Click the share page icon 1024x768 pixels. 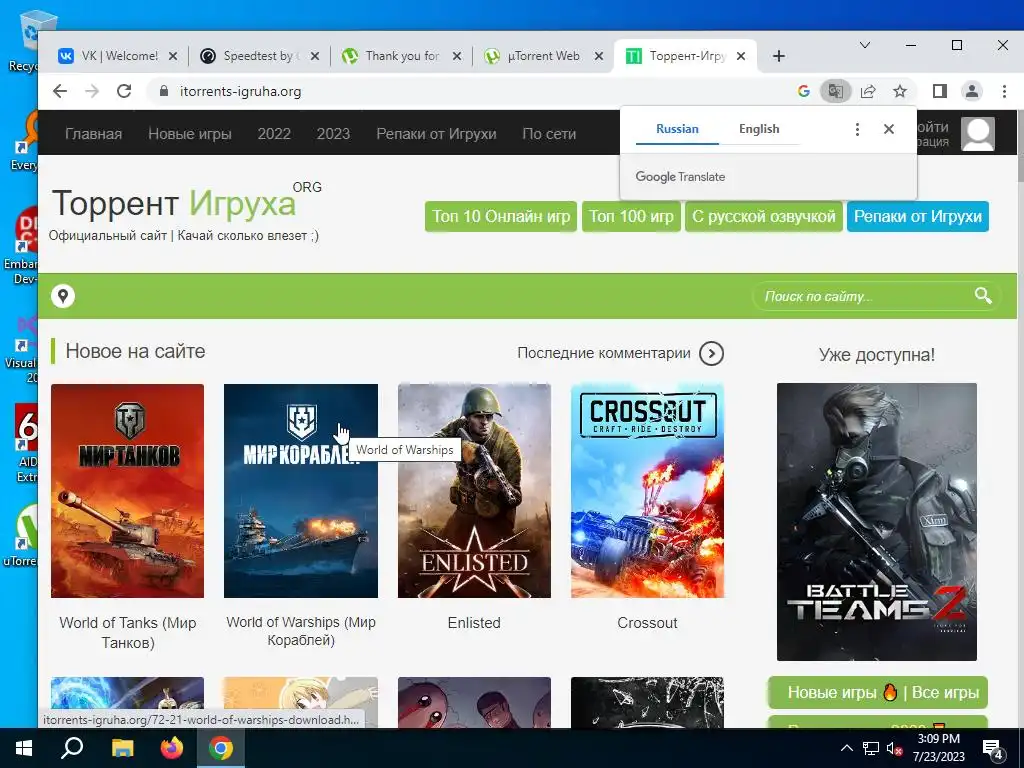click(868, 91)
